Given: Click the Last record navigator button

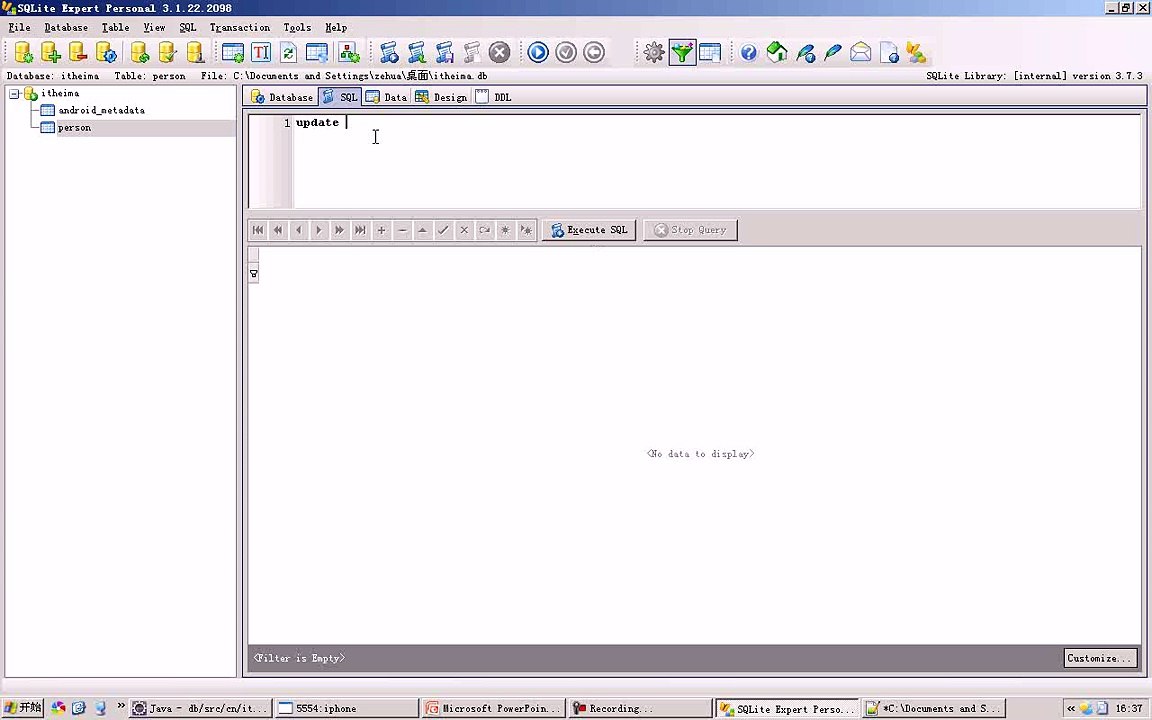Looking at the screenshot, I should 360,230.
